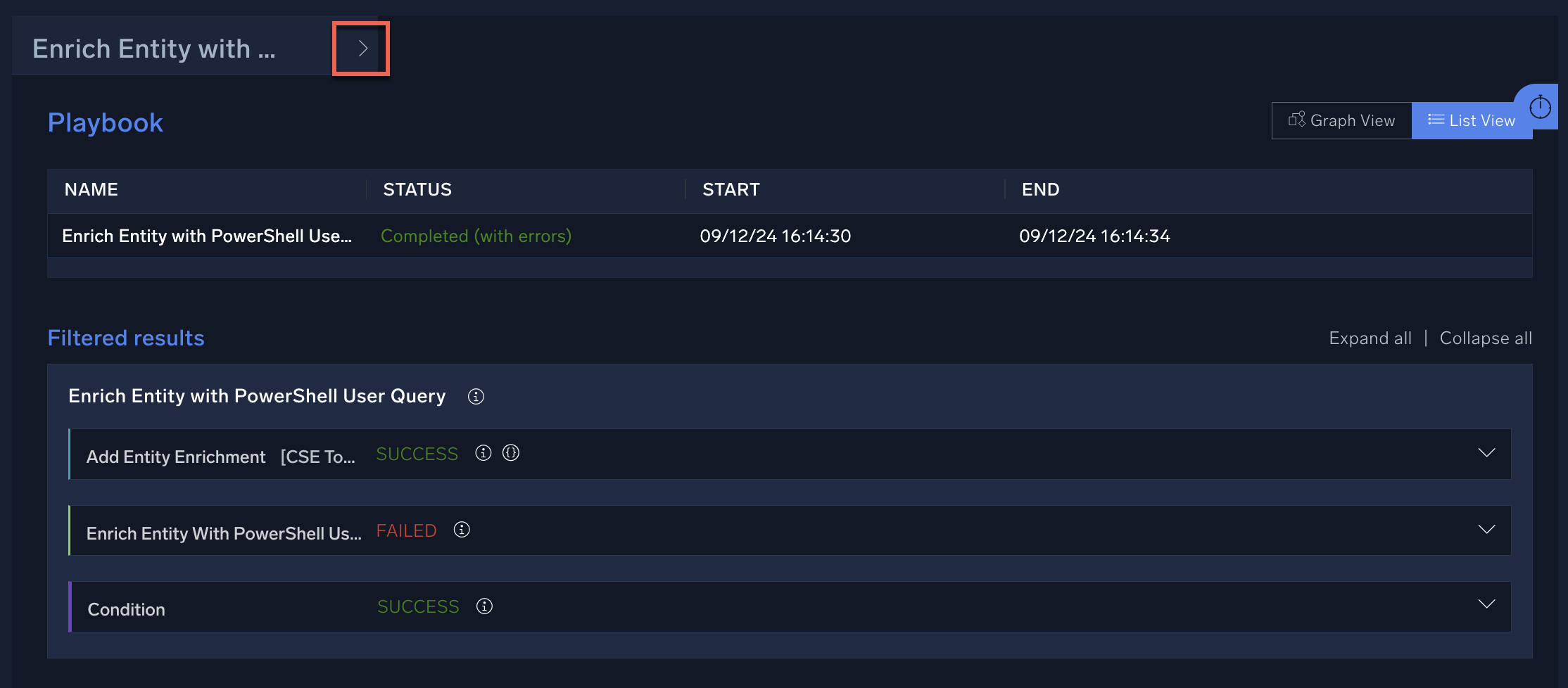Click the info icon beside Add Entity Enrichment
The height and width of the screenshot is (688, 1568).
(x=483, y=453)
